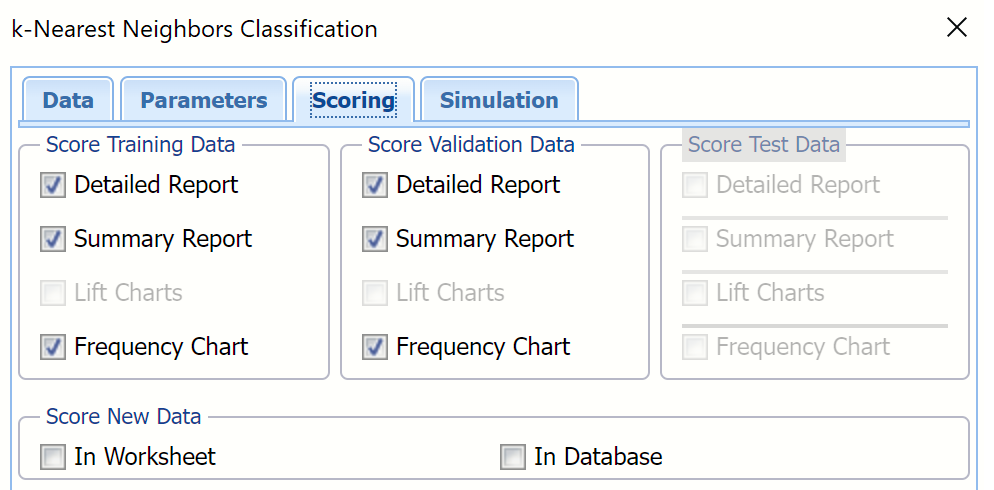Uncheck Detailed Report under Score Validation Data
The width and height of the screenshot is (994, 490).
click(375, 185)
